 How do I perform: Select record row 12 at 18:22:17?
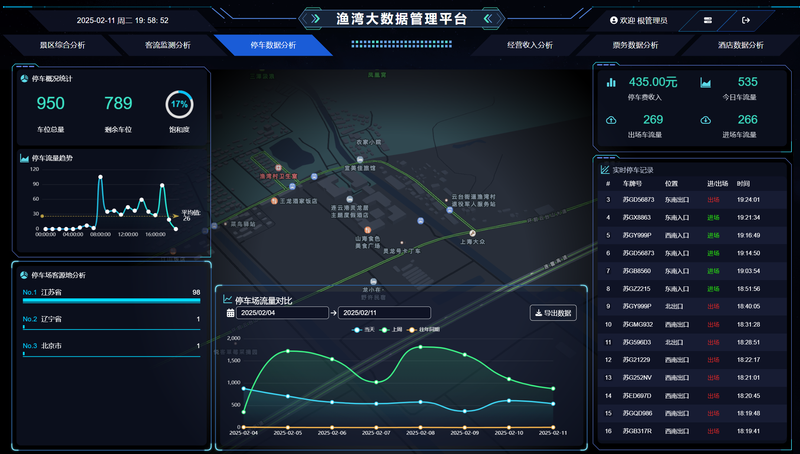(692, 360)
